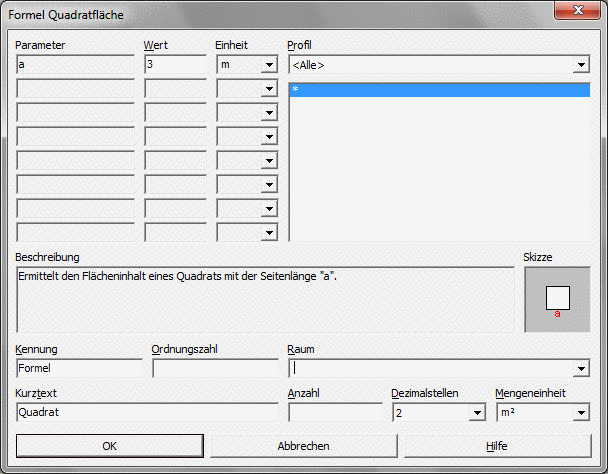Viewport: 608px width, 474px height.
Task: Click the square Skizze thumbnail
Action: [557, 299]
